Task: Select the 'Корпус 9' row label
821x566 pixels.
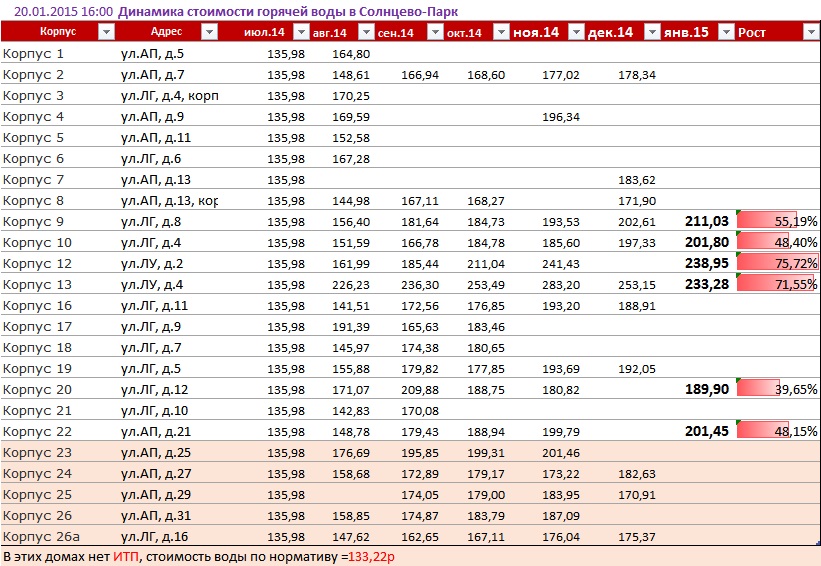Action: tap(33, 221)
